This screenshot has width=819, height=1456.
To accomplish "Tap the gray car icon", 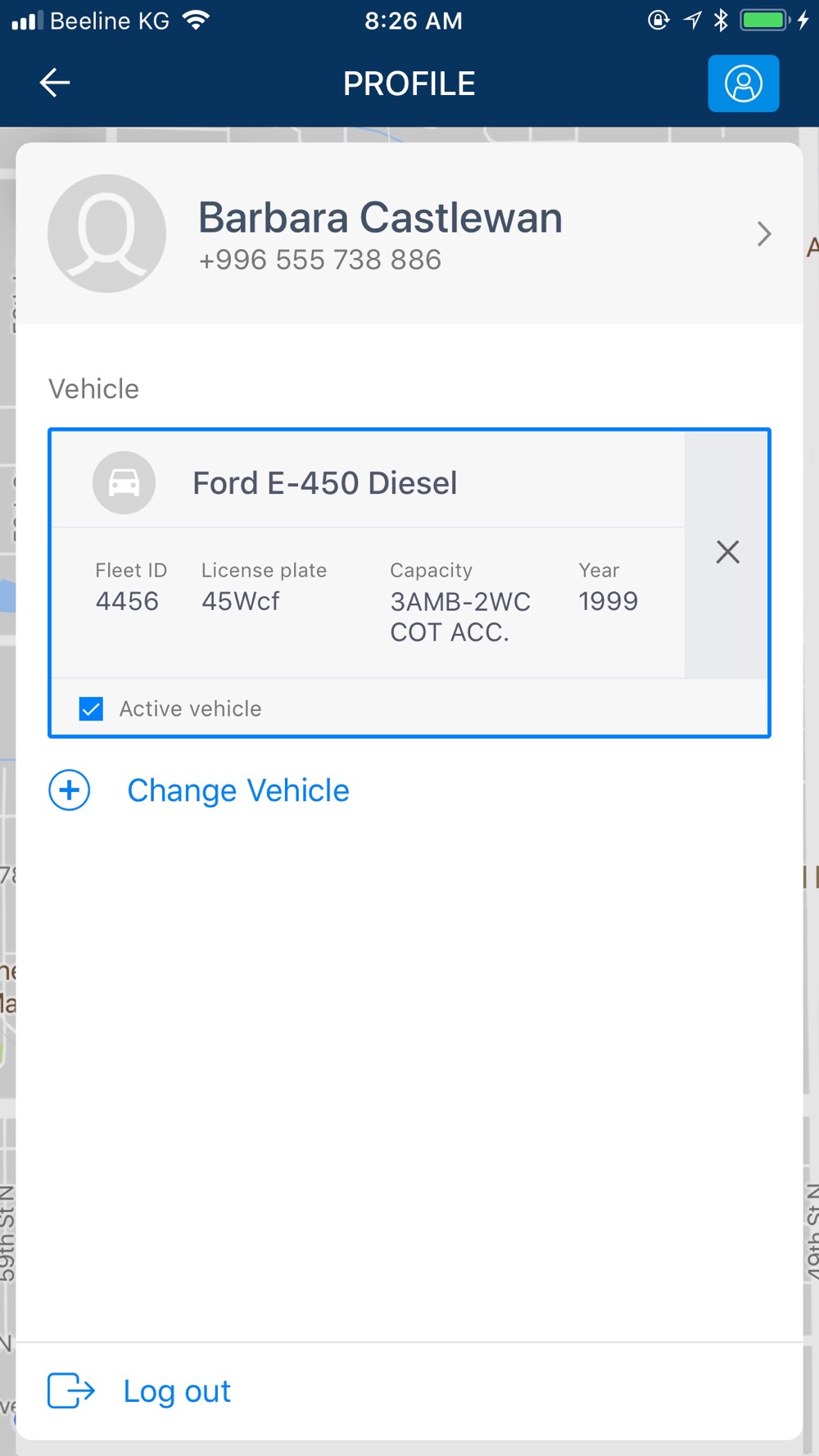I will pos(124,483).
